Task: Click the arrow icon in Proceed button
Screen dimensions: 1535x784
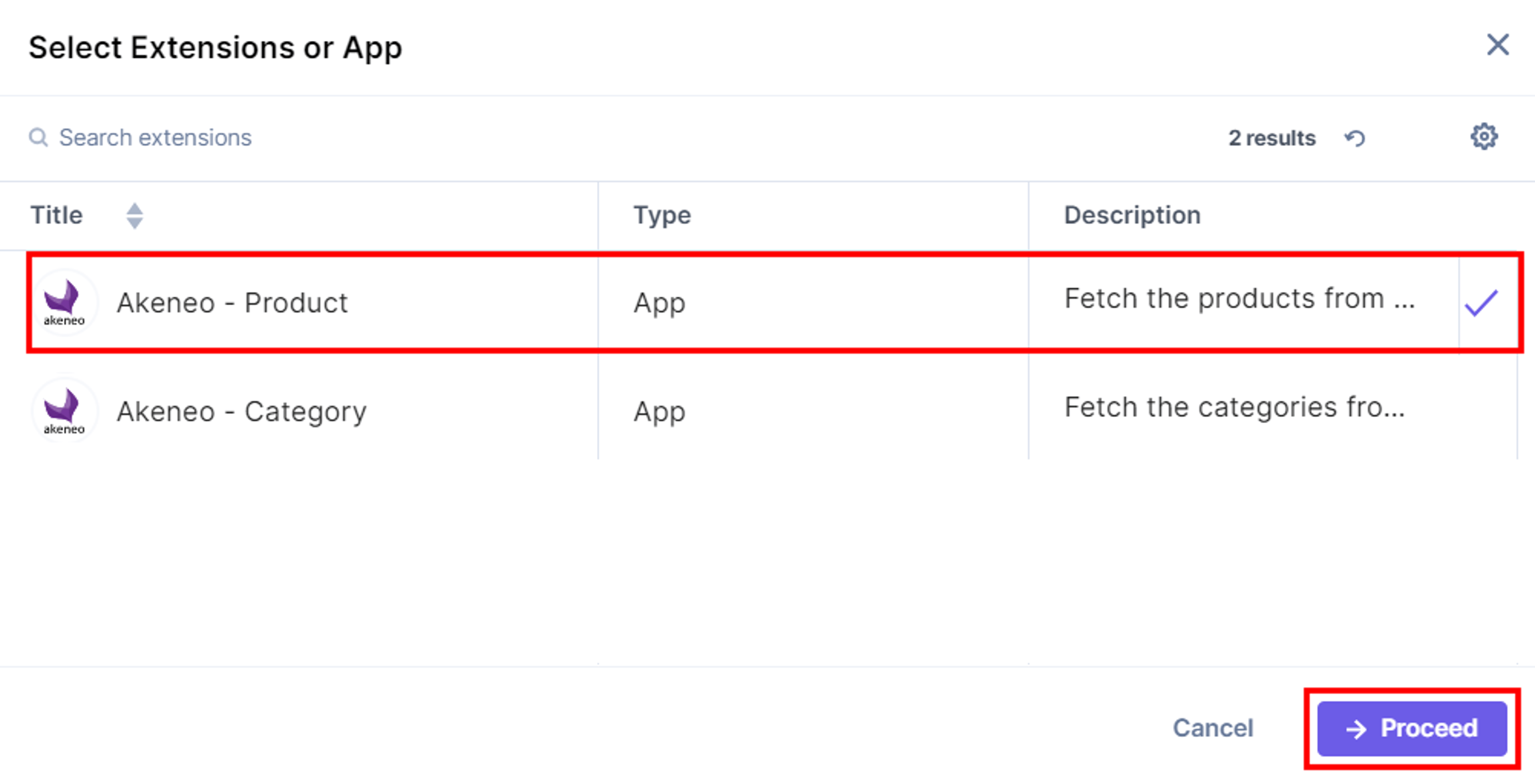Action: (1356, 729)
